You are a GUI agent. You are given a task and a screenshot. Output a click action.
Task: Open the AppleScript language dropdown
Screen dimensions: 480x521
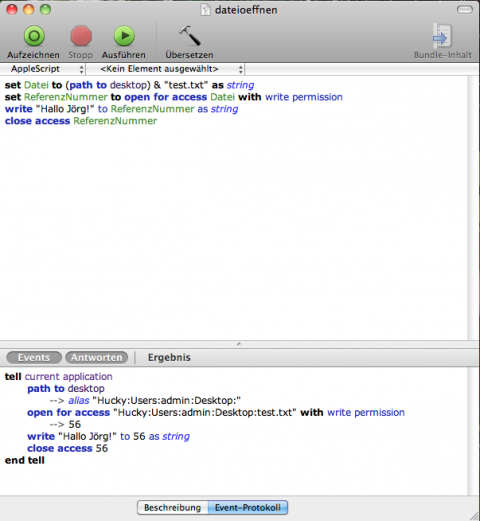click(x=43, y=69)
